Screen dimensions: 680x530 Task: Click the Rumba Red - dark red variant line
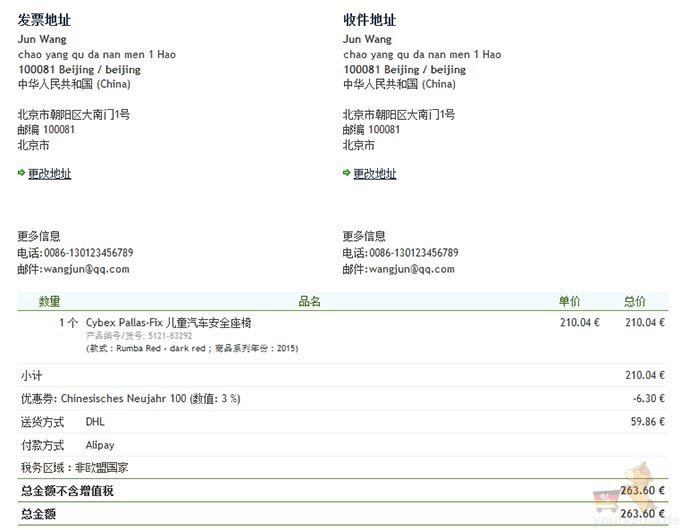[192, 348]
